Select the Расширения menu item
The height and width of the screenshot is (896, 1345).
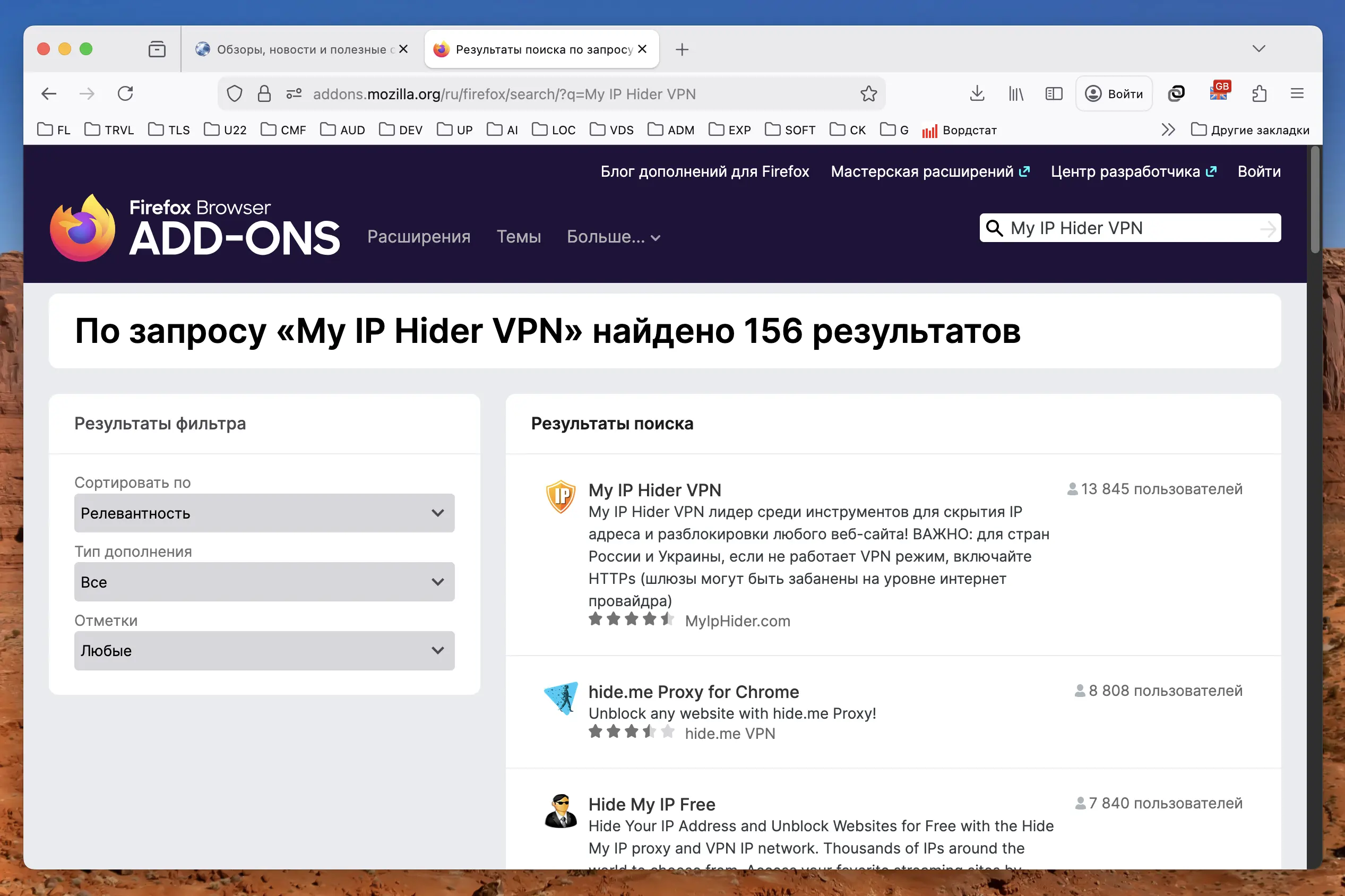(419, 237)
